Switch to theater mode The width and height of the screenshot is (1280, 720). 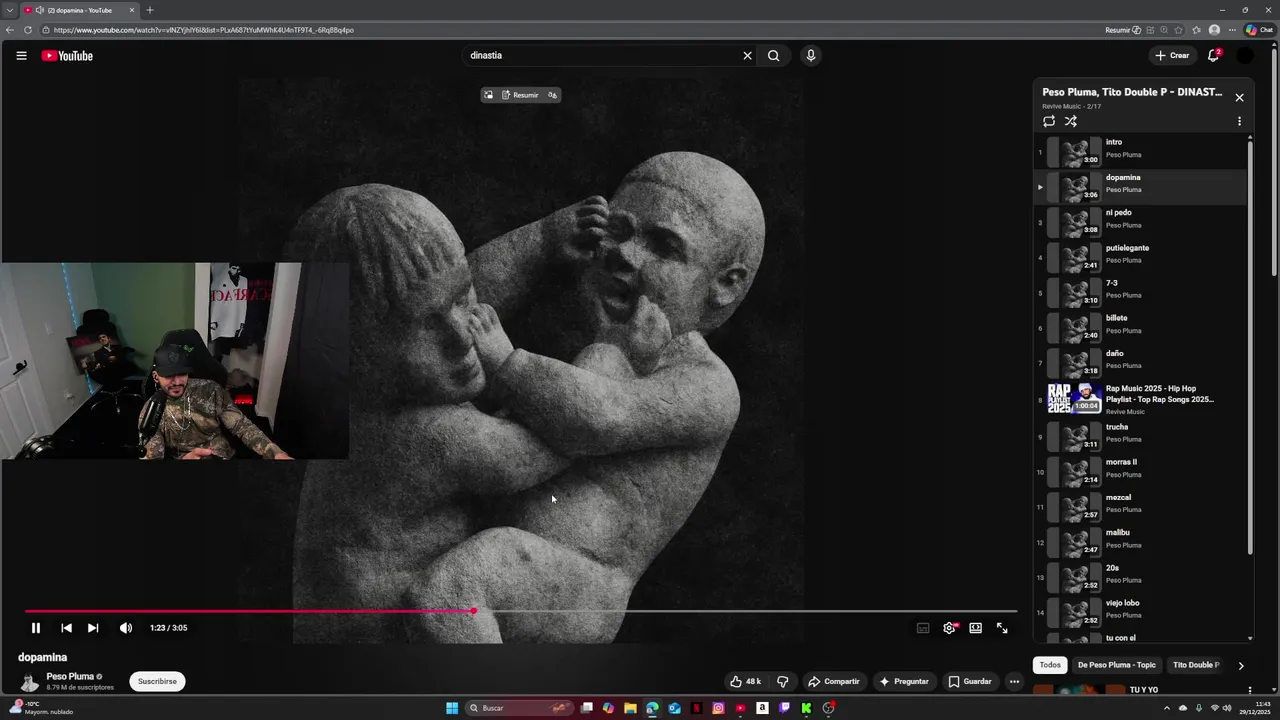975,628
